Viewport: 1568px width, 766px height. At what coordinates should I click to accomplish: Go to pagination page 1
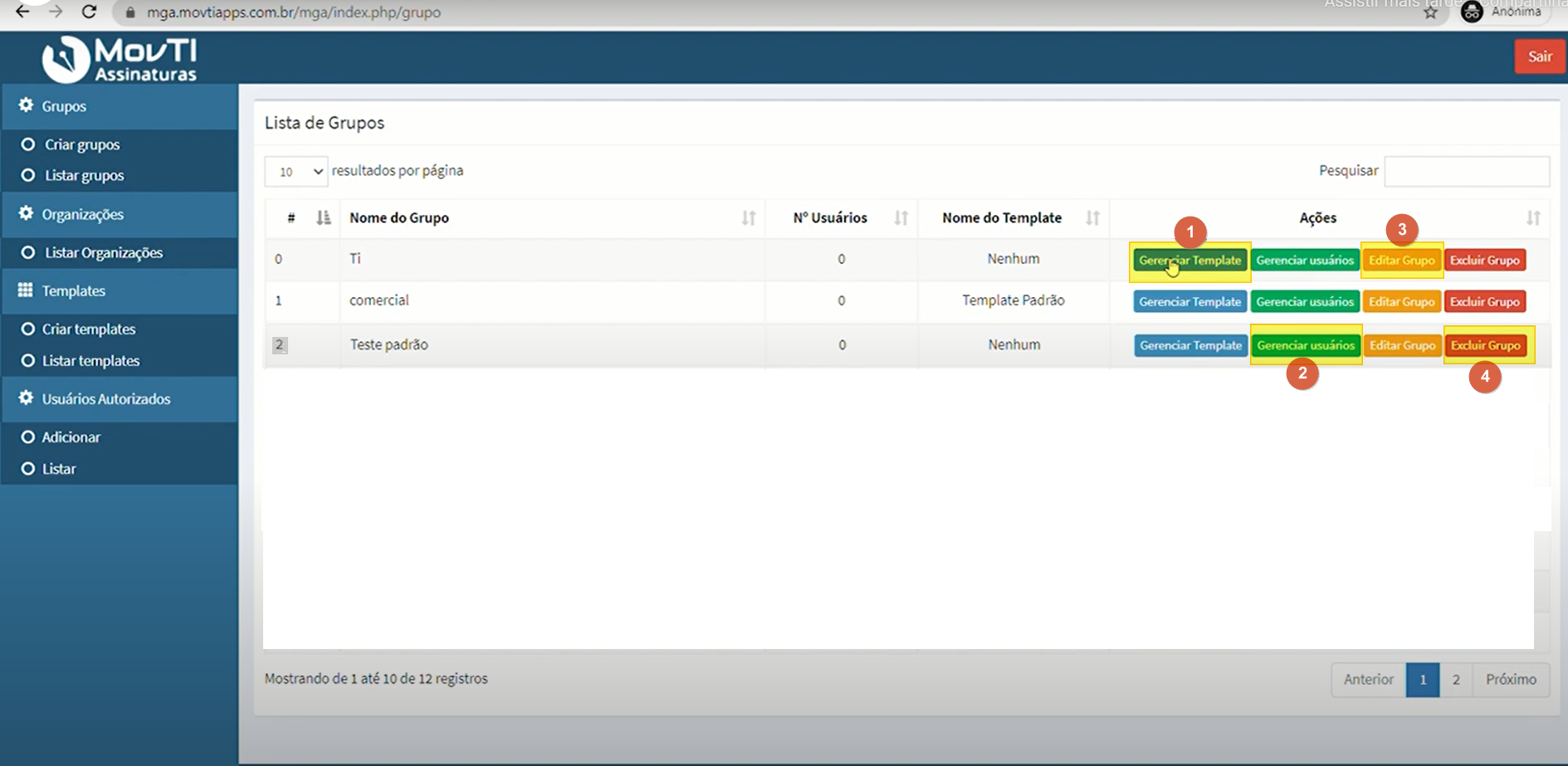pos(1422,679)
